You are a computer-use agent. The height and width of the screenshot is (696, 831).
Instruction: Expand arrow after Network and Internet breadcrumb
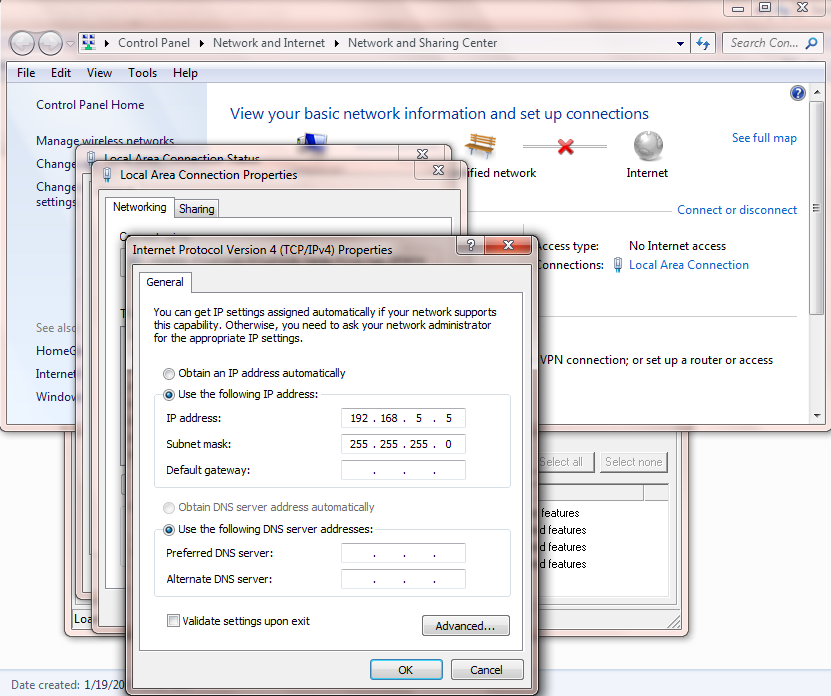coord(337,43)
